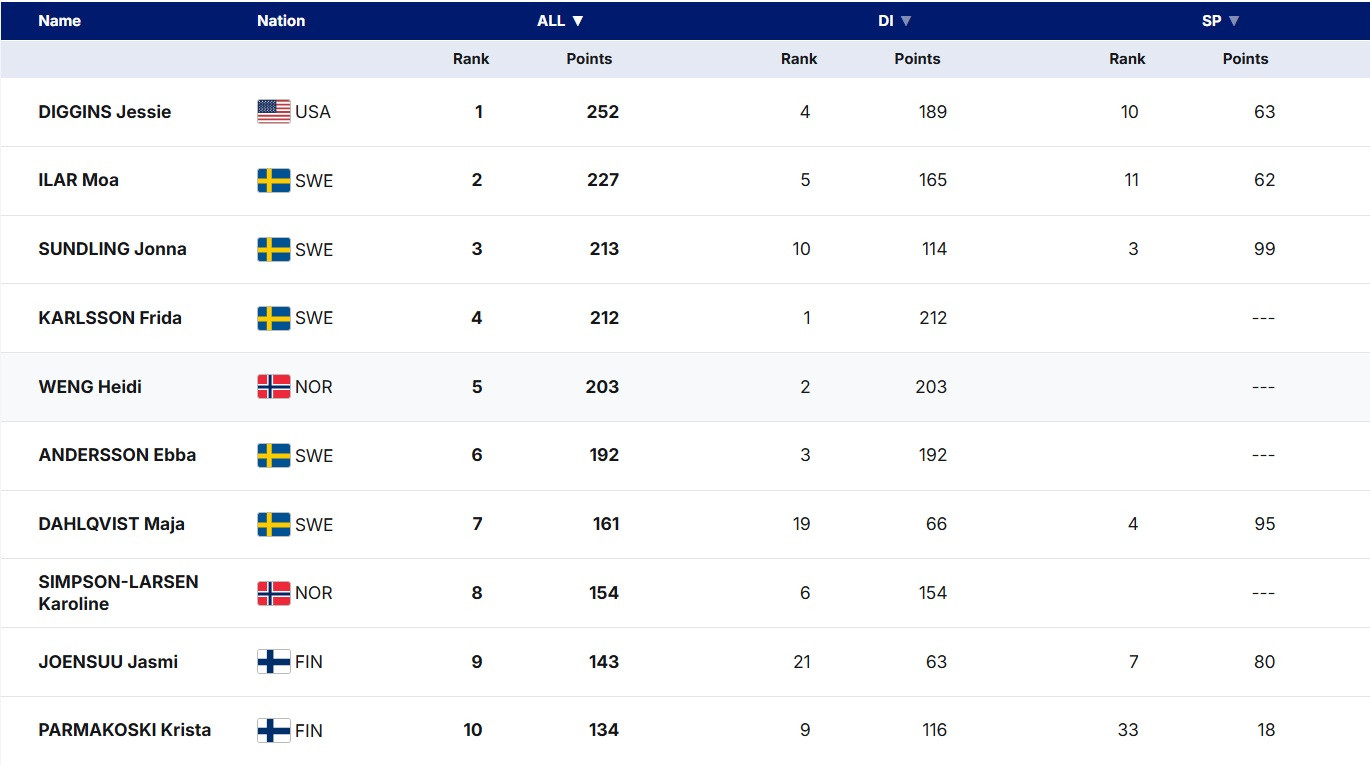Viewport: 1370px width, 765px height.
Task: Click the USA flag icon beside Diggins
Action: [x=273, y=112]
